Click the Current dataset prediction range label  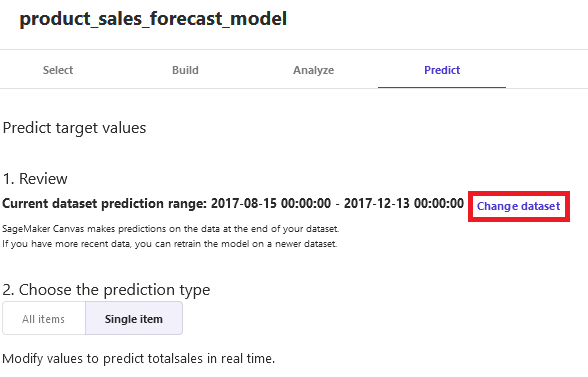(105, 203)
